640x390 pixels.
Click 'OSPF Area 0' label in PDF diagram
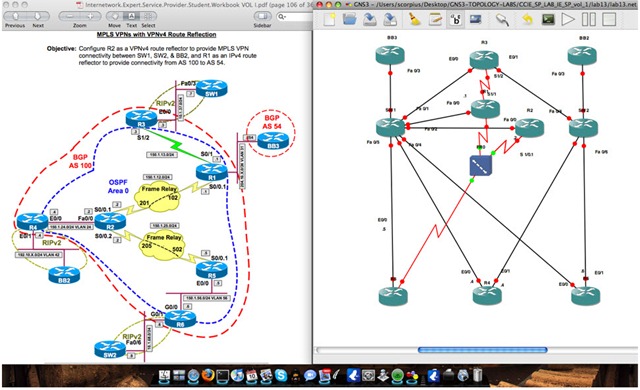tap(118, 186)
